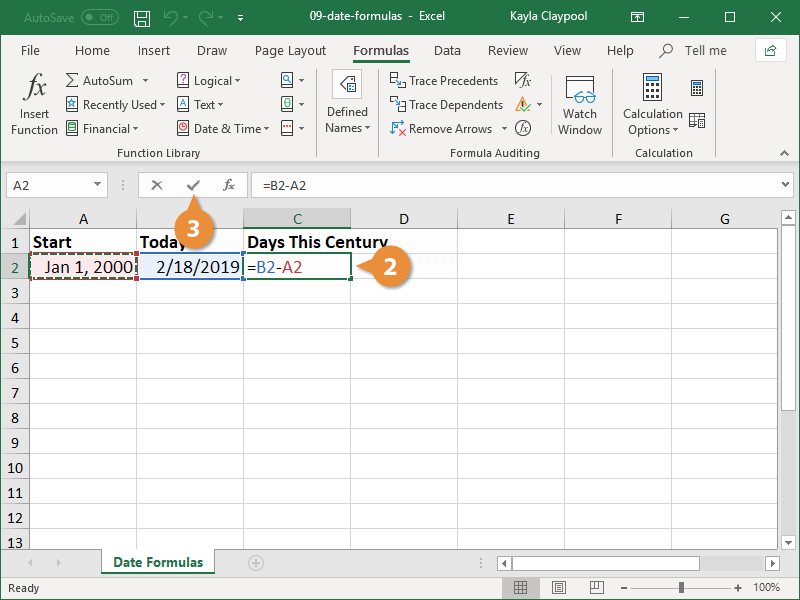Image resolution: width=800 pixels, height=600 pixels.
Task: Open the Name Box dropdown
Action: click(97, 185)
